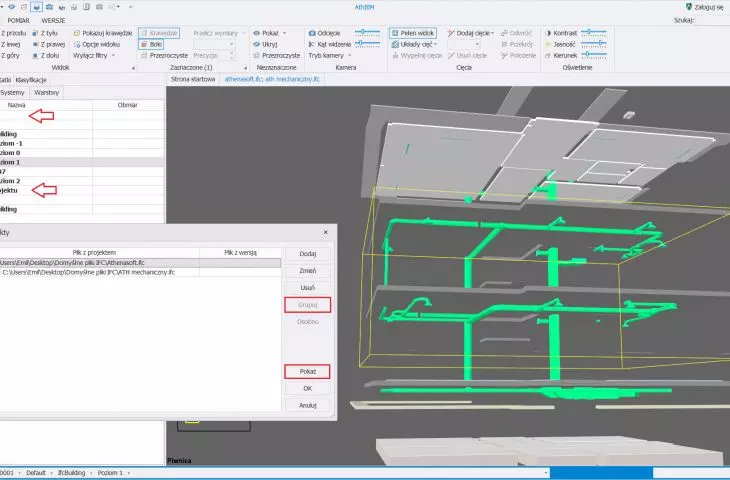Open the Przelicz wymiary dropdown
The height and width of the screenshot is (480, 730).
point(218,33)
